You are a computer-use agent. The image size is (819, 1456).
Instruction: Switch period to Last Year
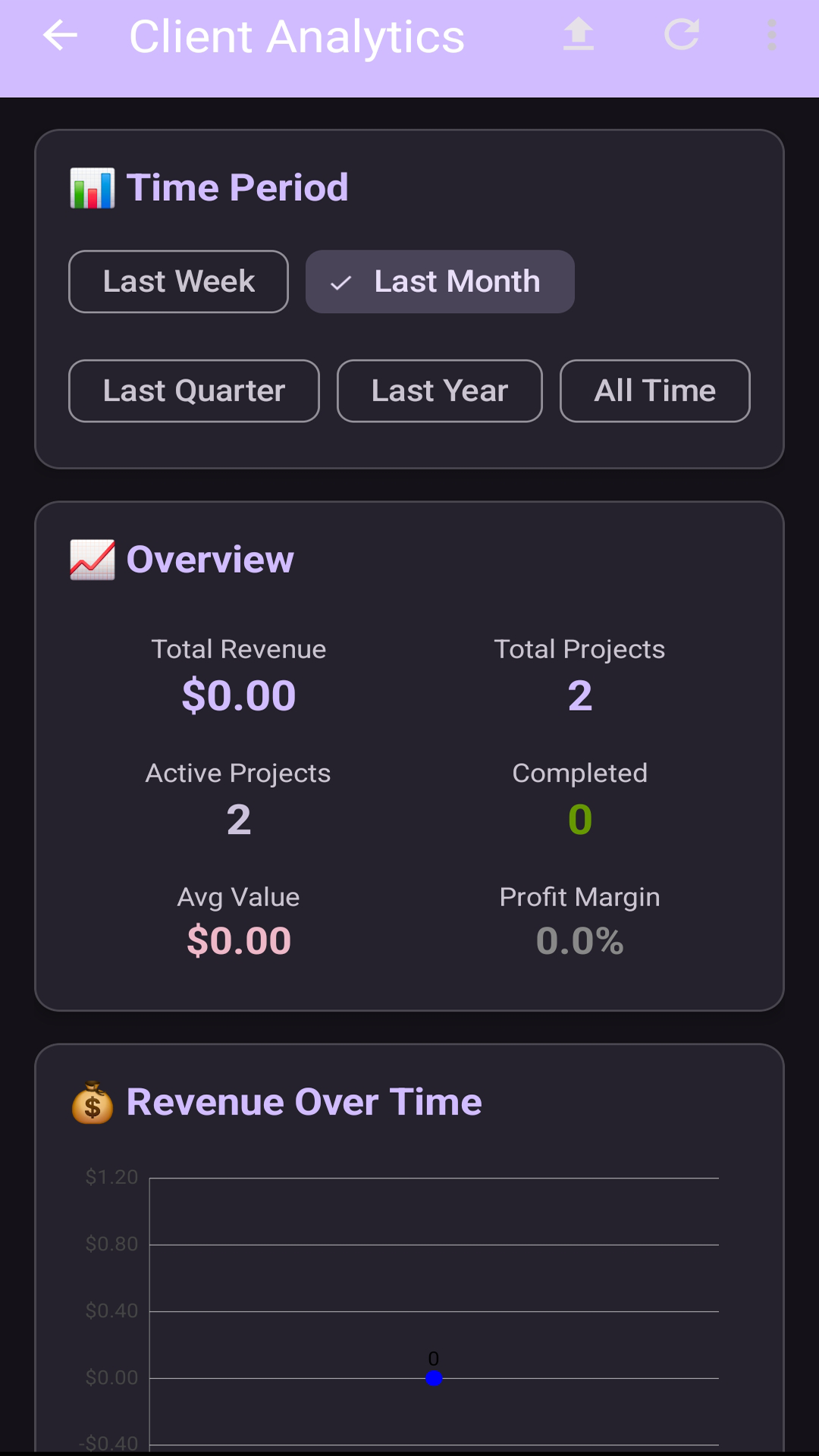click(439, 391)
